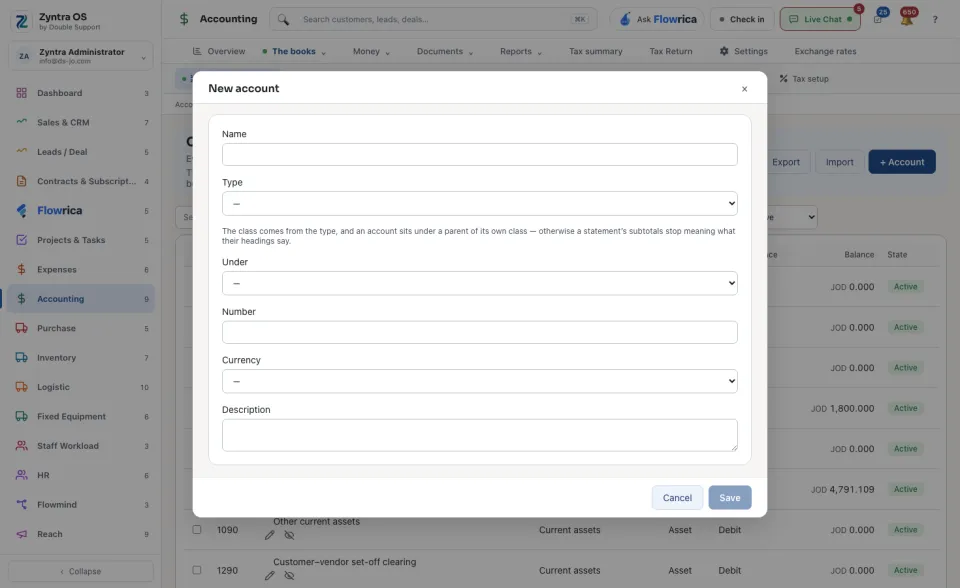Open Expenses sidebar icon
The image size is (960, 588).
tap(21, 270)
